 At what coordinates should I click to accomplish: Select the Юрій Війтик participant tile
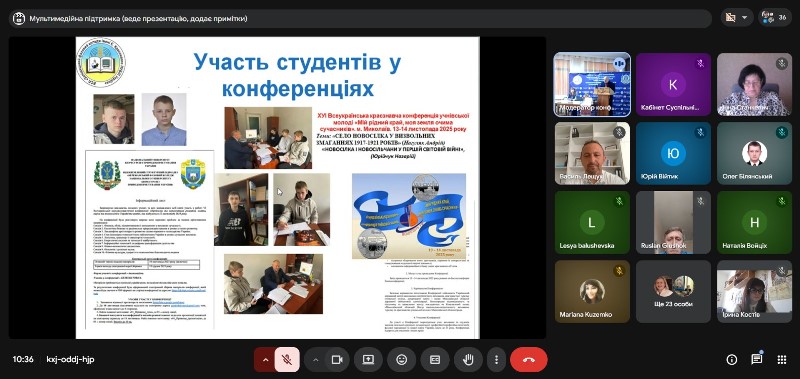pos(673,153)
